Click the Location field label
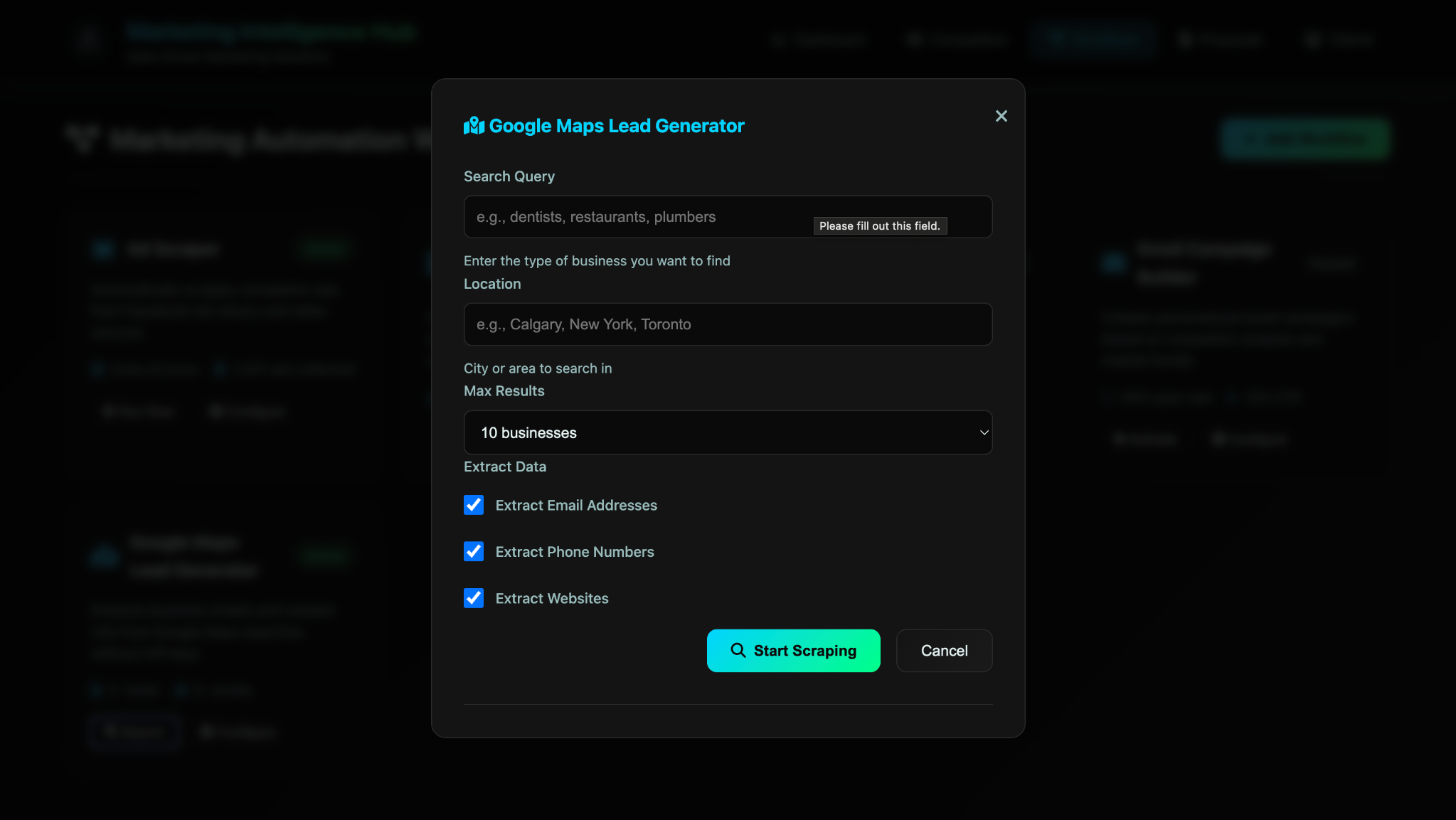This screenshot has height=820, width=1456. 492,284
